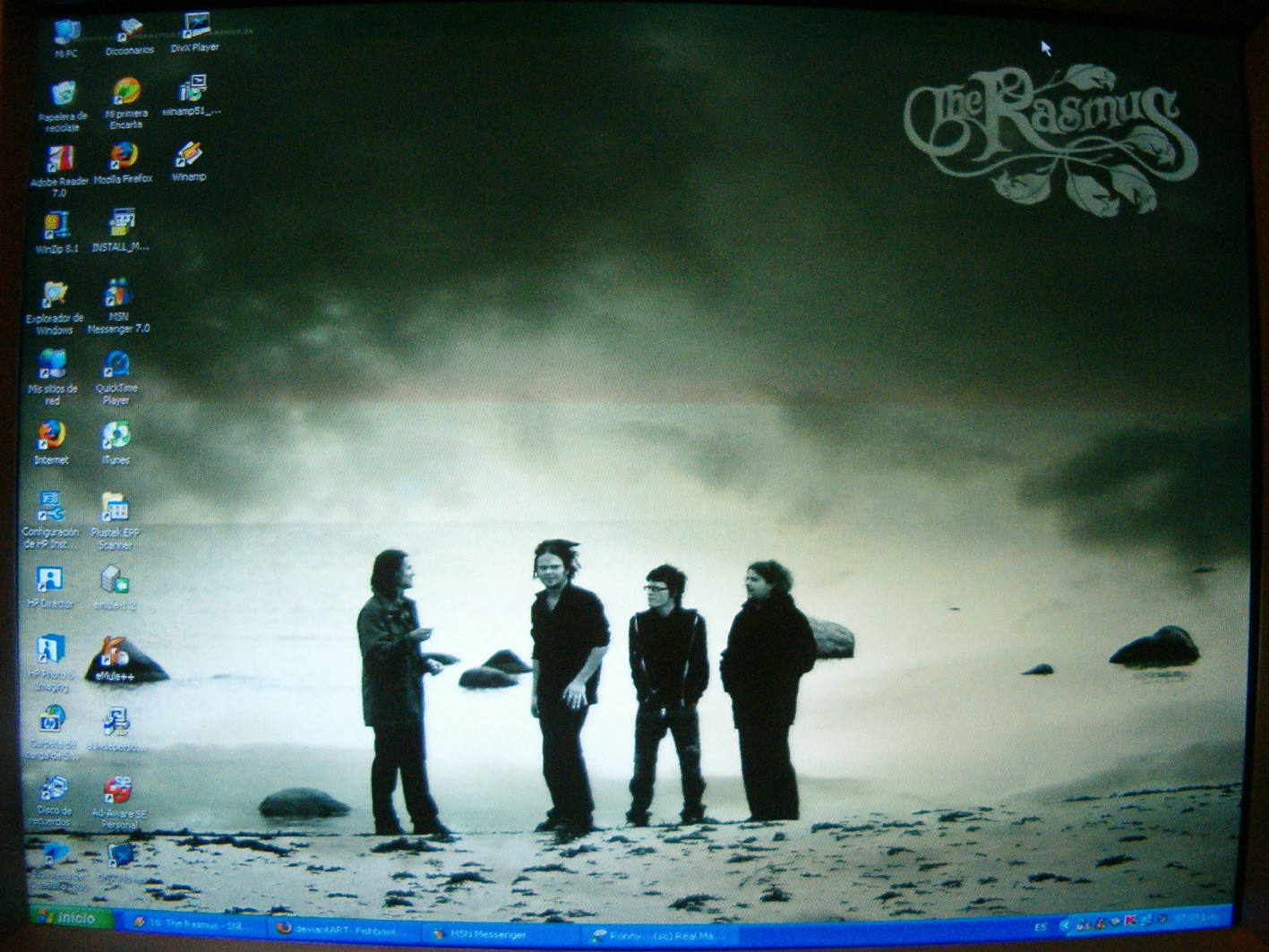The width and height of the screenshot is (1269, 952).
Task: Open the HP Director shortcut
Action: click(x=50, y=587)
